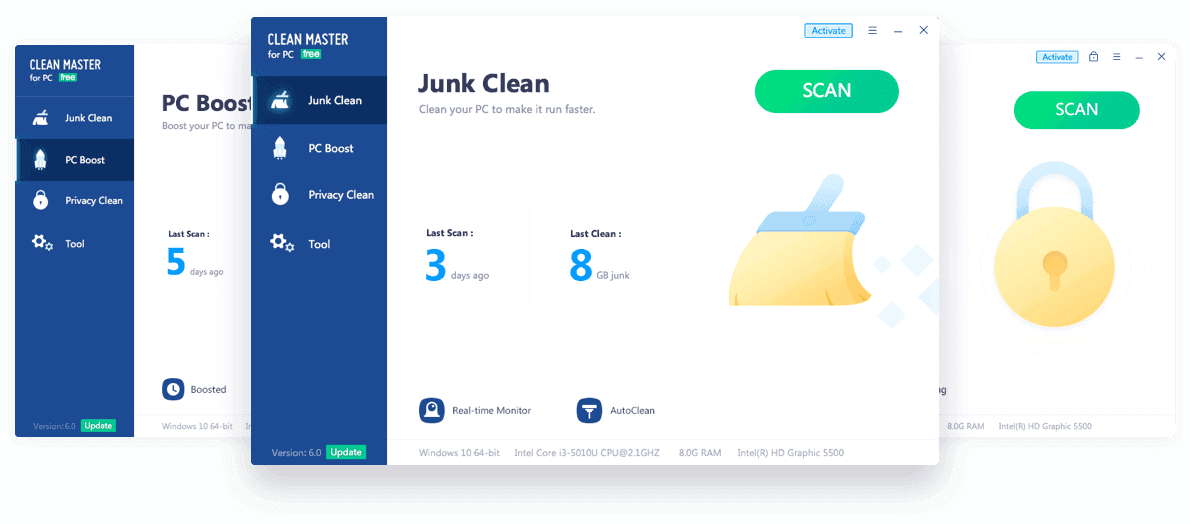
Task: Click the gears Tool icon in front sidebar
Action: (282, 243)
